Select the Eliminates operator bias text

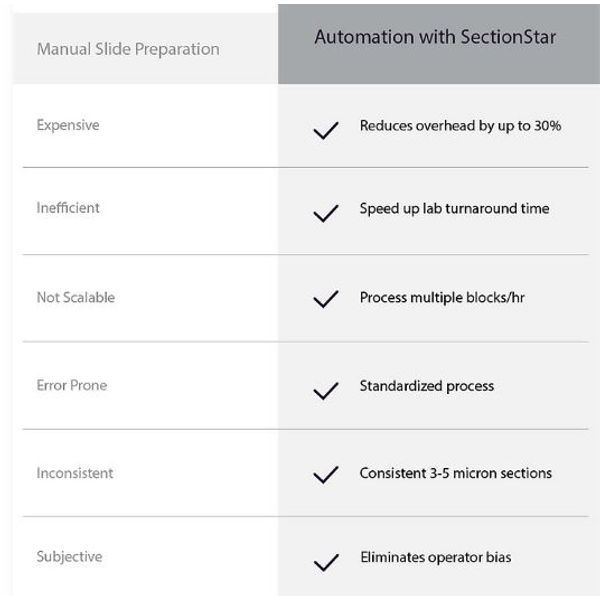click(436, 558)
